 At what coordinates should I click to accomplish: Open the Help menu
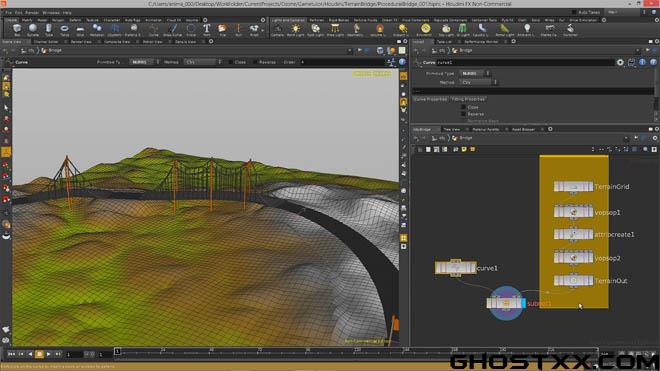pos(67,13)
